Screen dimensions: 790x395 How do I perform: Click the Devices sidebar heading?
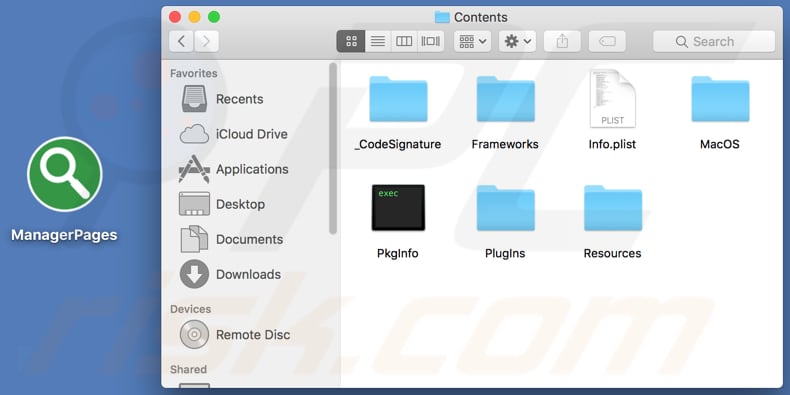click(x=190, y=309)
